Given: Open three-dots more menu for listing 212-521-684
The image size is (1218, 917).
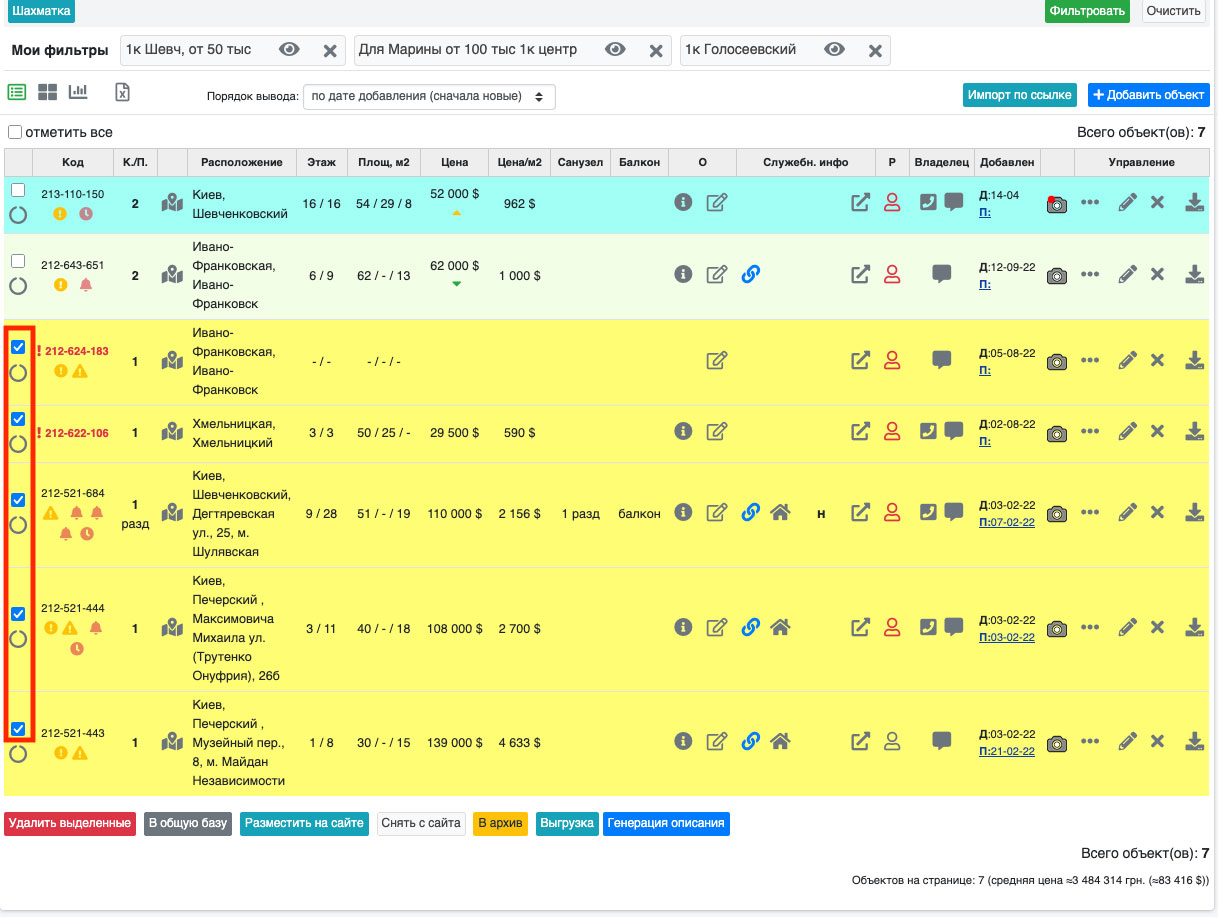Looking at the screenshot, I should [x=1090, y=512].
